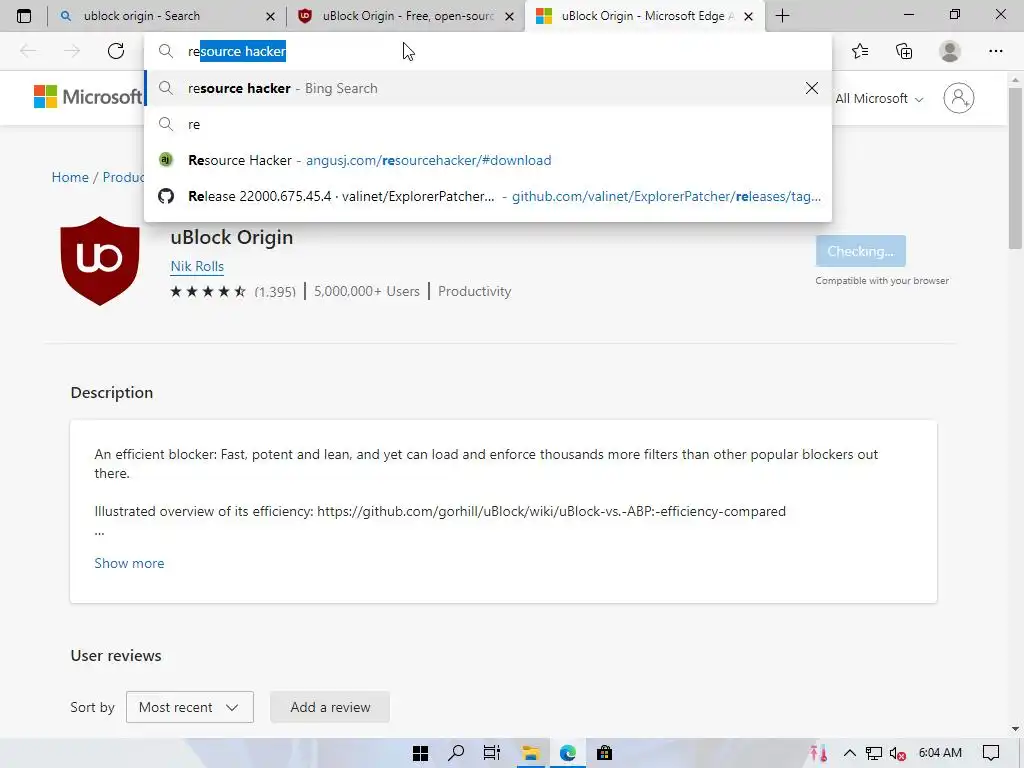
Task: Click the page vertical scrollbar thumb
Action: point(1015,167)
